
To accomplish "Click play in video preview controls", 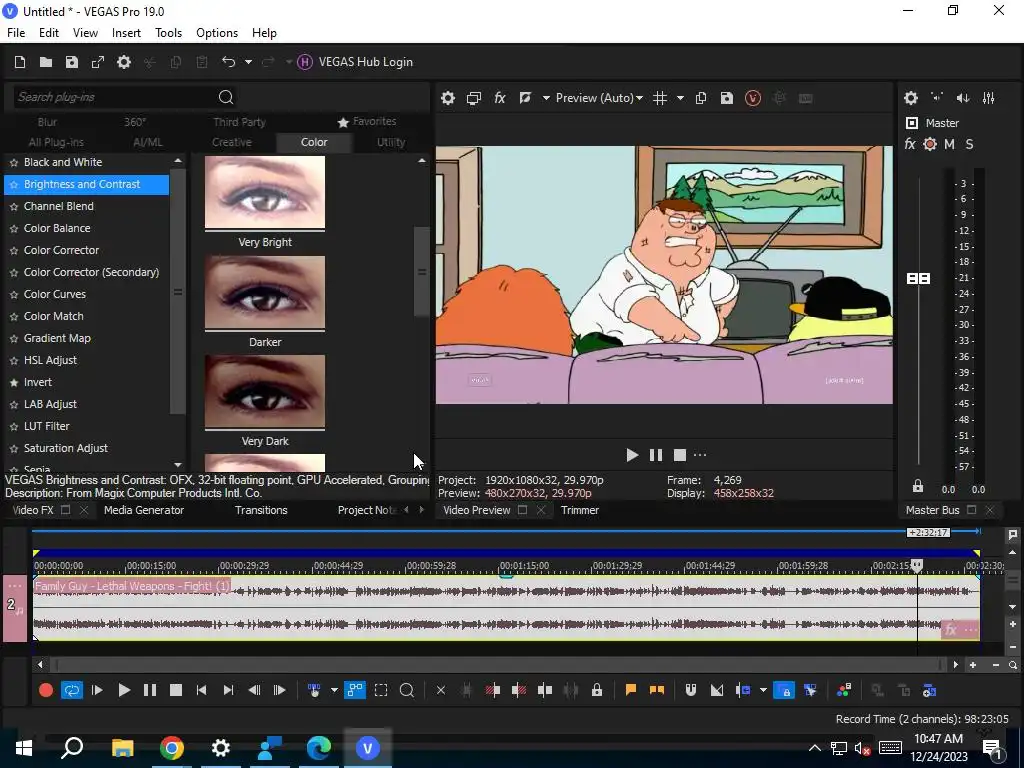I will click(632, 455).
